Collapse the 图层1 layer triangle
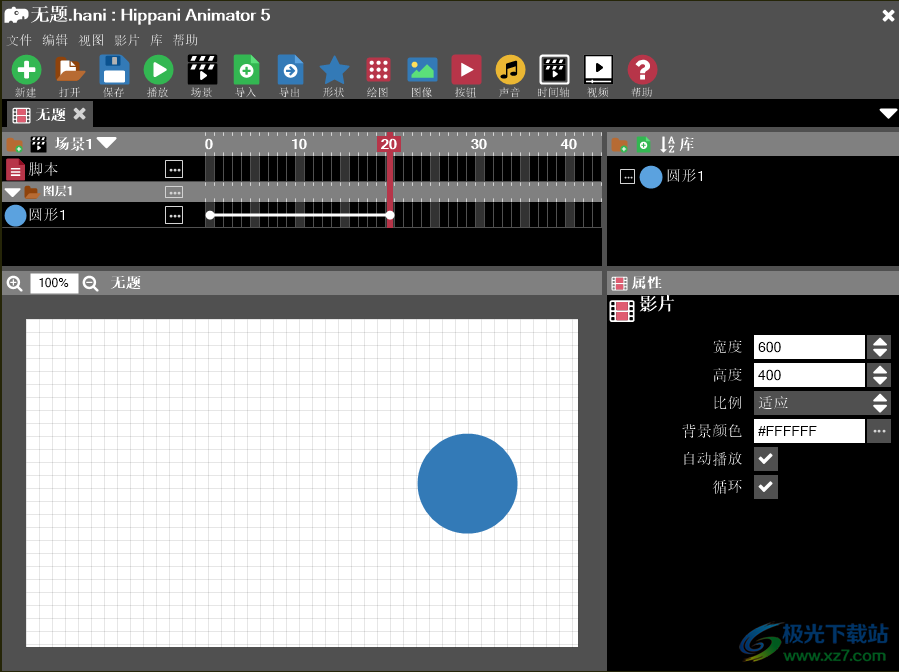Image resolution: width=899 pixels, height=672 pixels. click(12, 192)
